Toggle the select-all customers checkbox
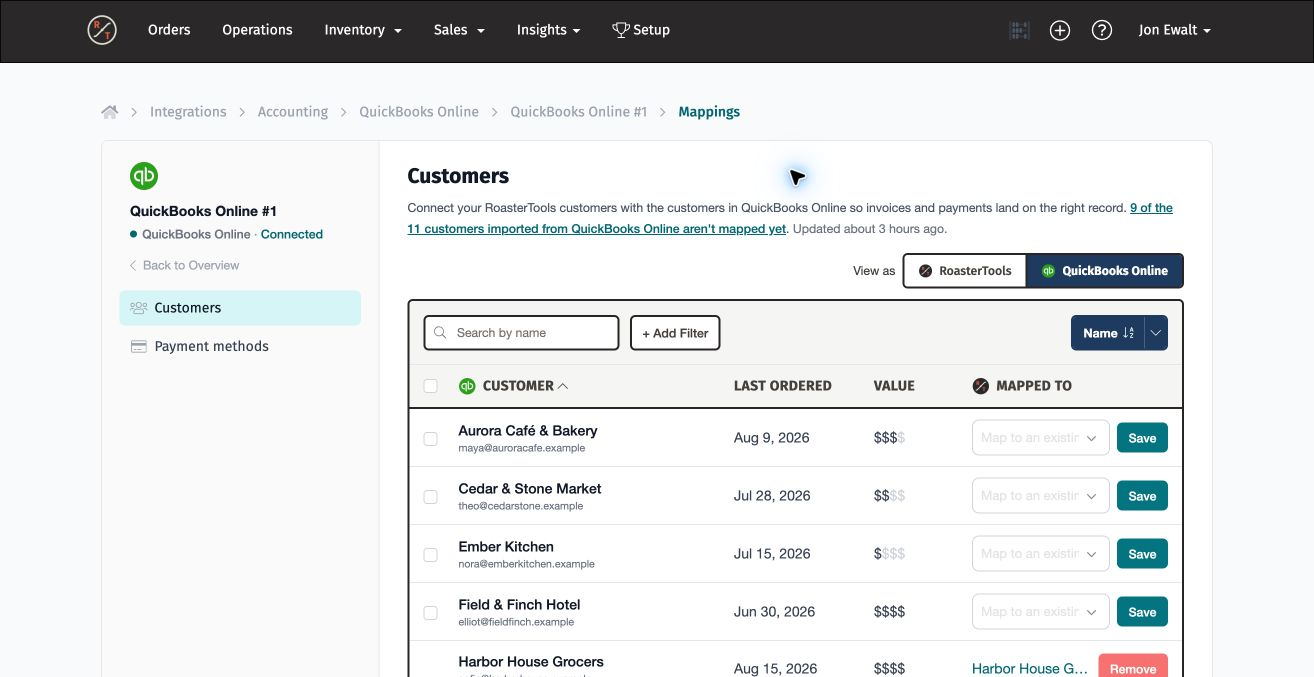 (x=430, y=386)
